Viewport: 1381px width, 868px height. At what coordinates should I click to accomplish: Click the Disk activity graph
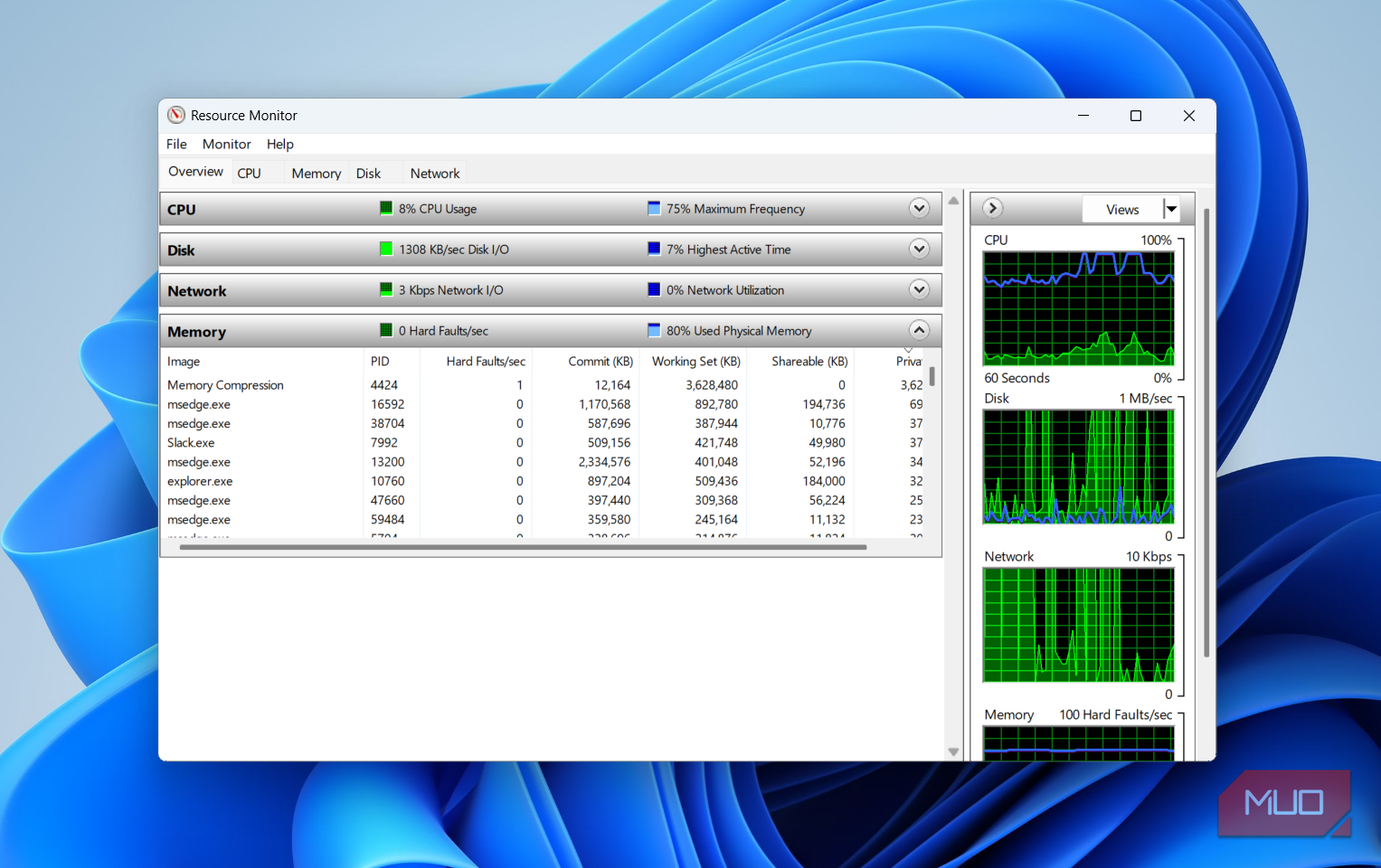(x=1078, y=467)
